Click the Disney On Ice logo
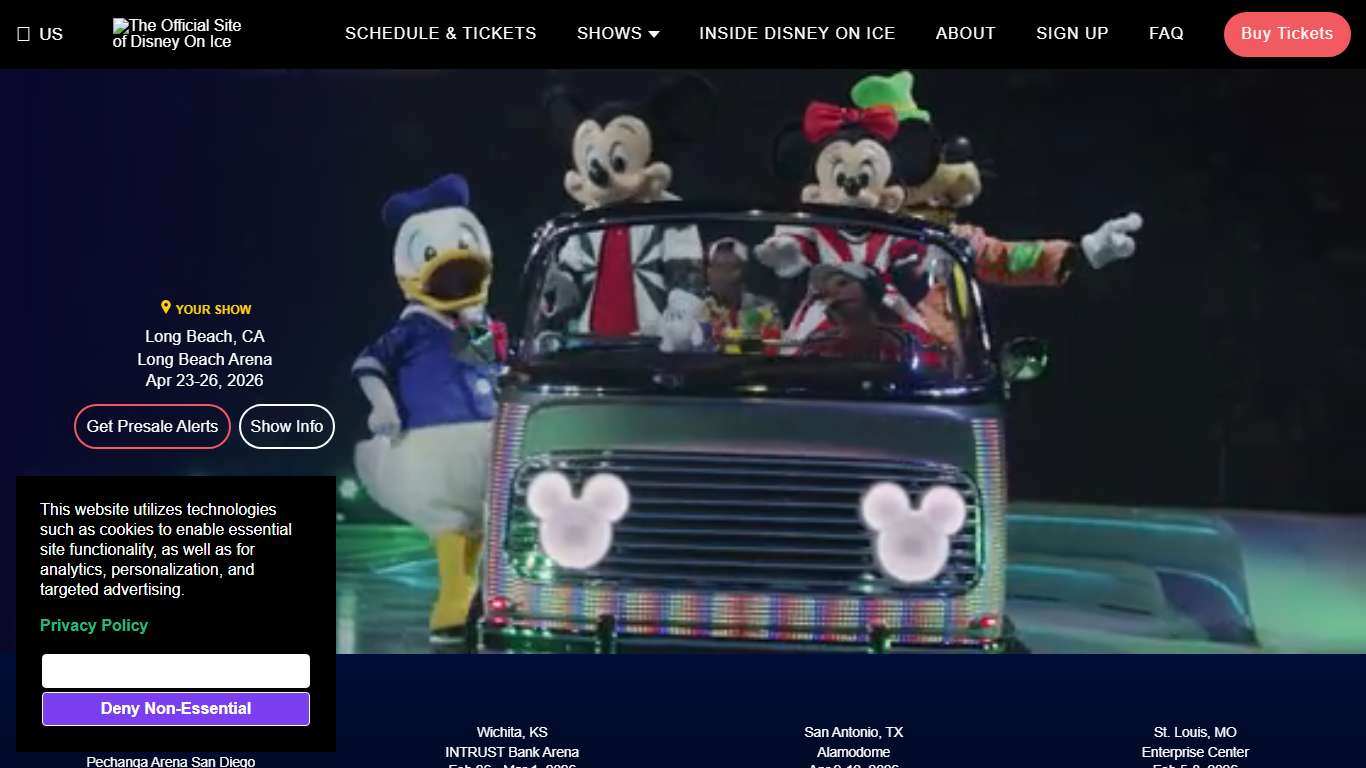Screen dimensions: 1366x768 175,33
